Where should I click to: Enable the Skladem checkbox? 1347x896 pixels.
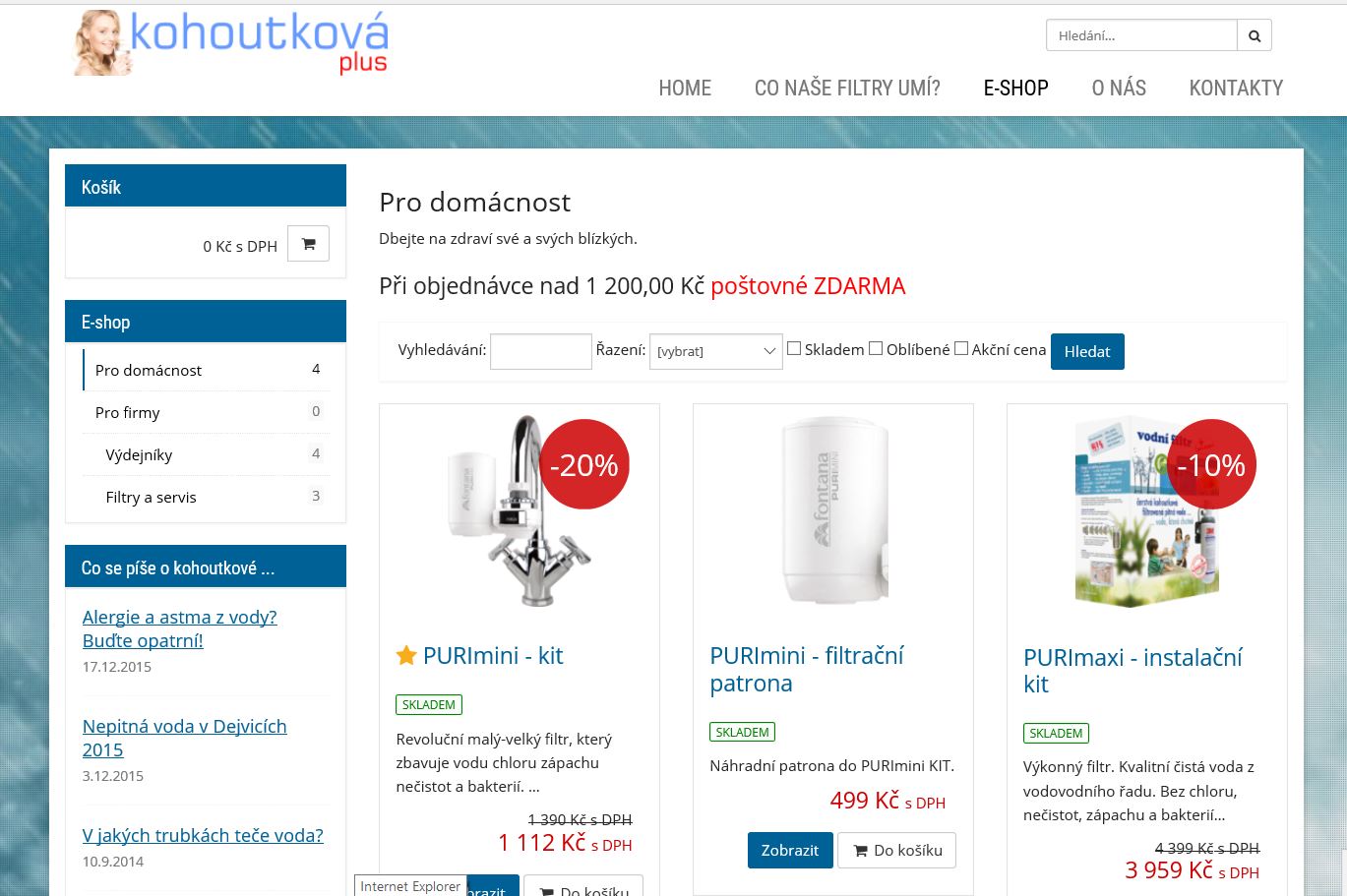click(x=794, y=348)
